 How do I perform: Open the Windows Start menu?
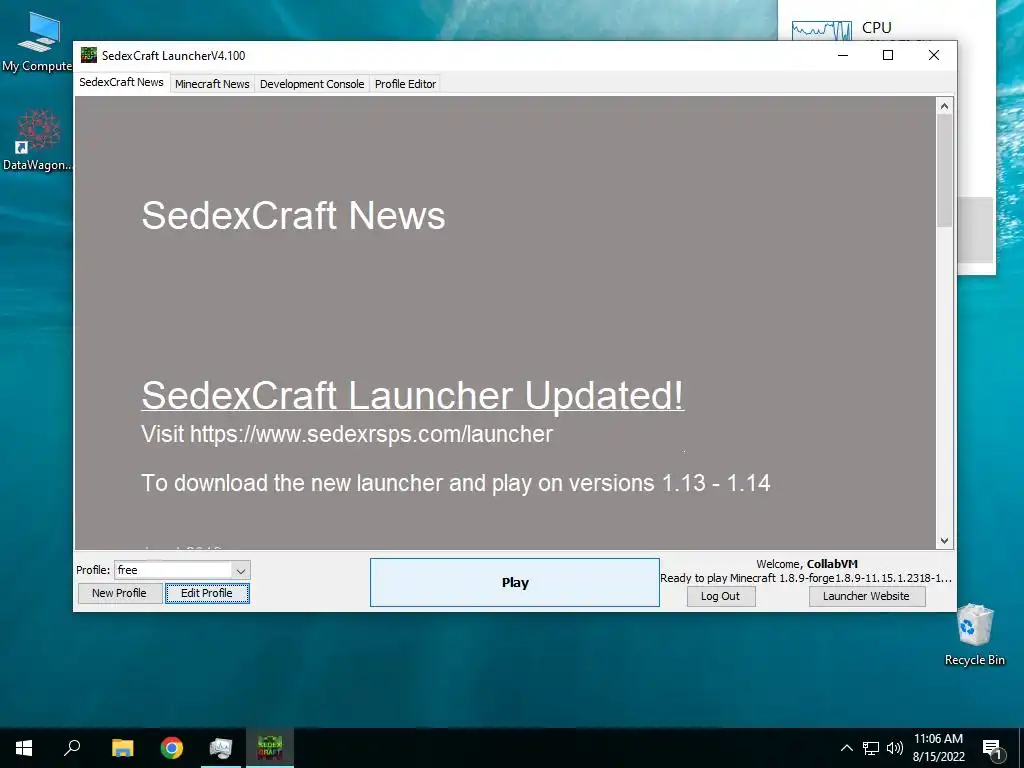tap(24, 748)
